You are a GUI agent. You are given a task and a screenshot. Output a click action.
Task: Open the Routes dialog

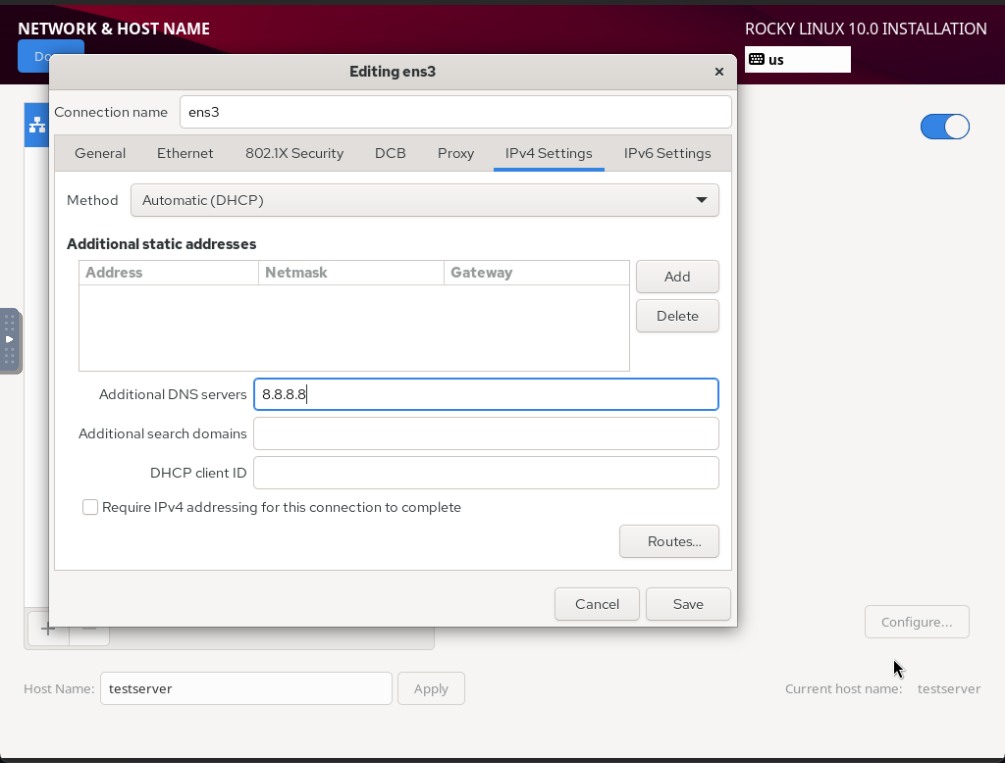coord(669,541)
